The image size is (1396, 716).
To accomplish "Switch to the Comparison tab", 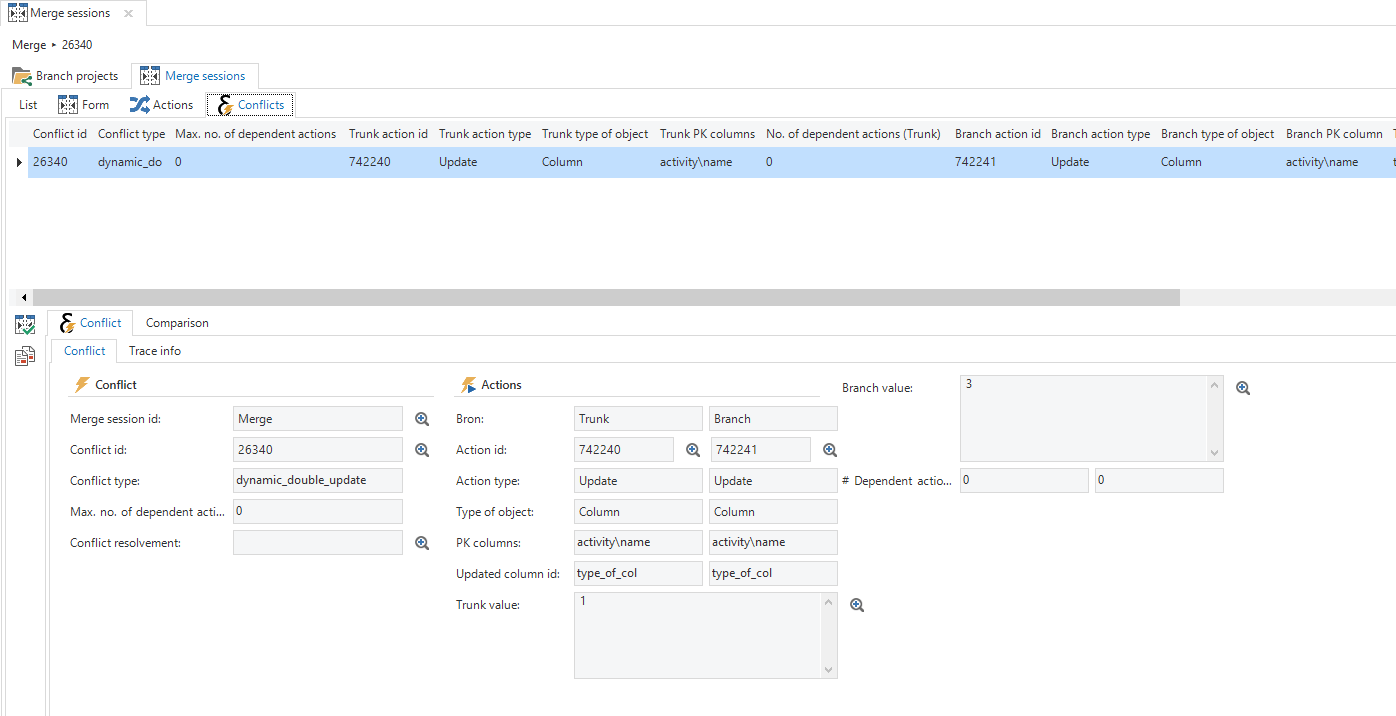I will click(177, 323).
